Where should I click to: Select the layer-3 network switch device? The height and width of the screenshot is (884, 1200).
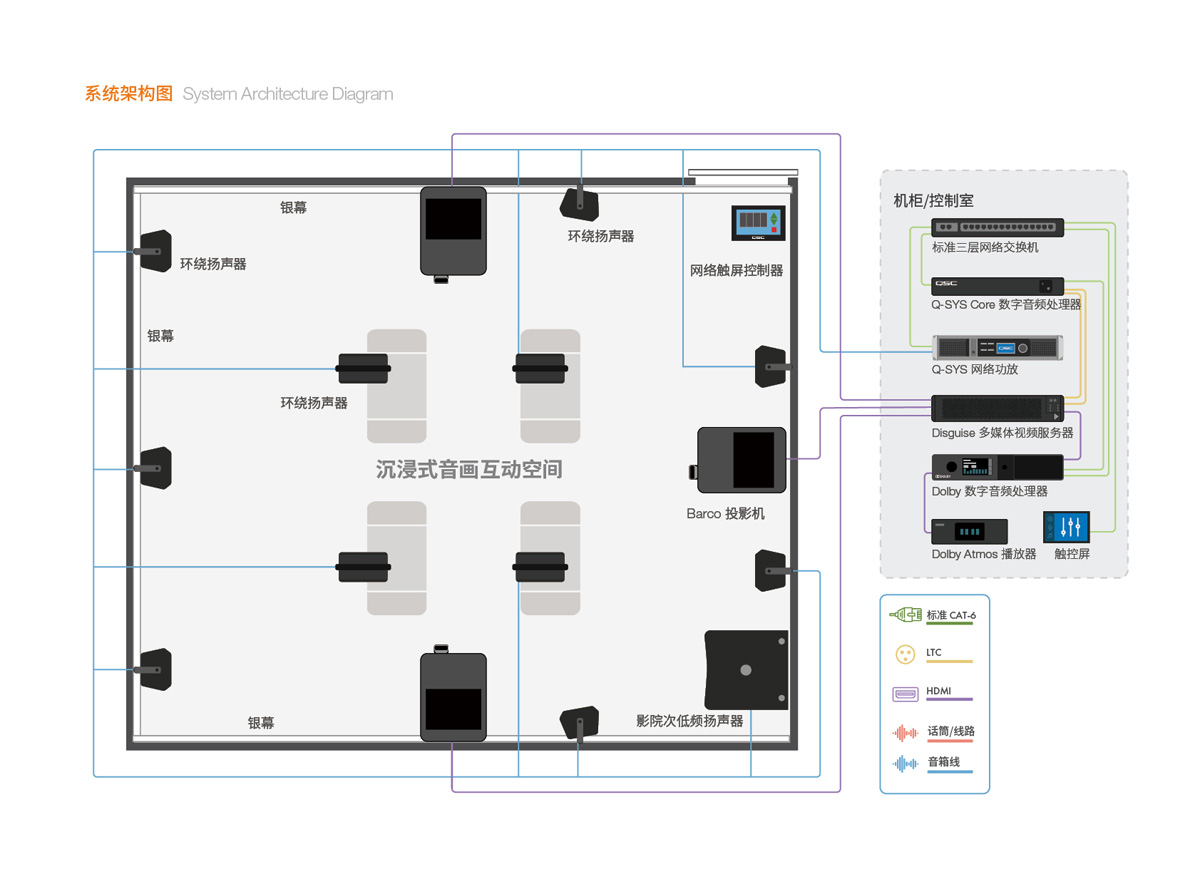[998, 228]
